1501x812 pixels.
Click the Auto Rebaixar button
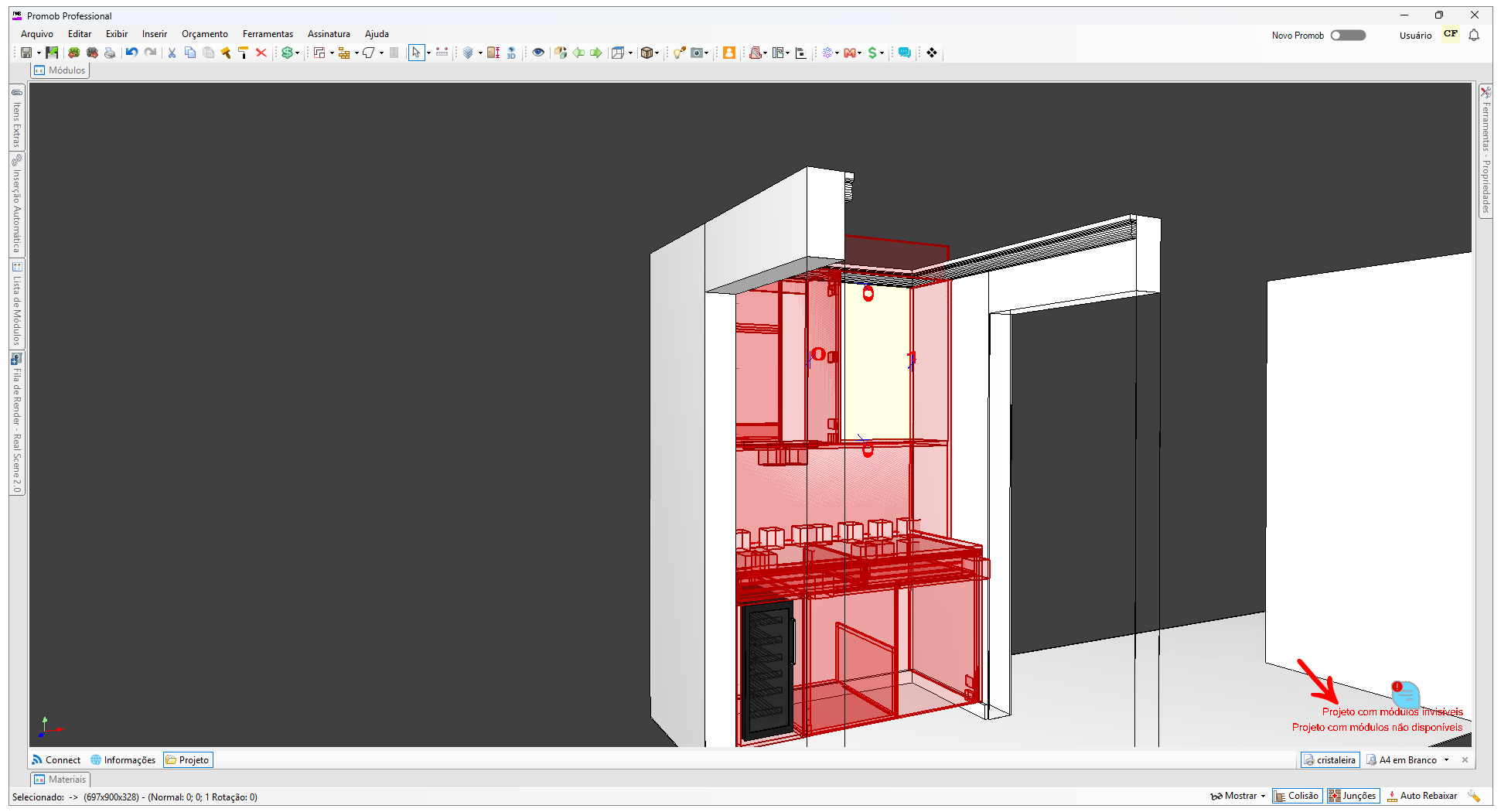[x=1421, y=796]
